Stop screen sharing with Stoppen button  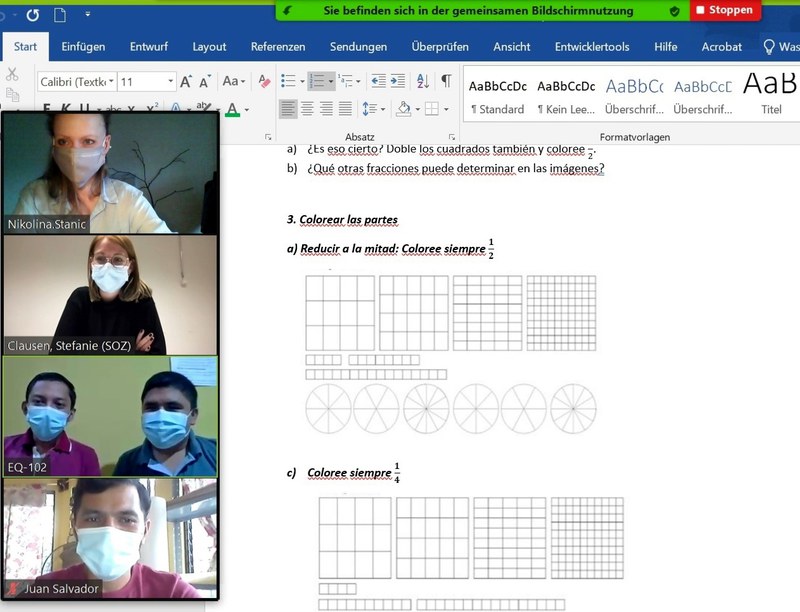[x=724, y=11]
